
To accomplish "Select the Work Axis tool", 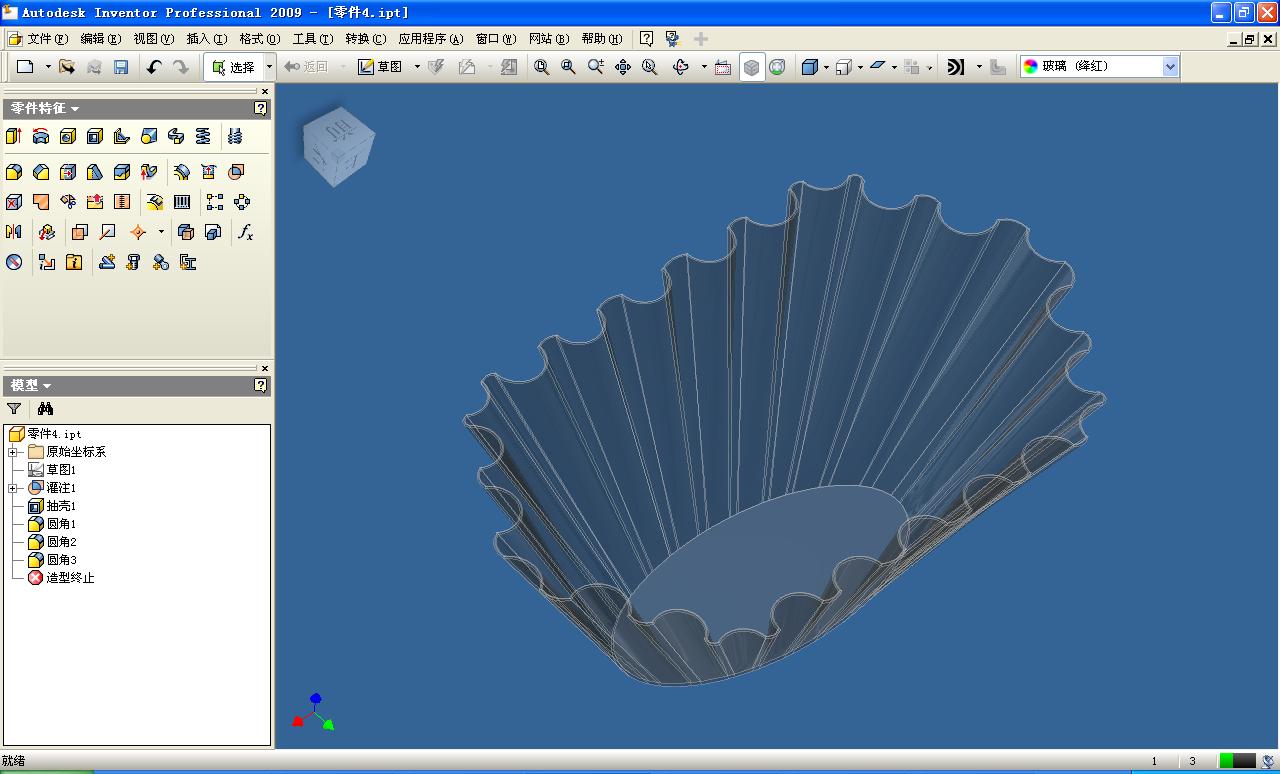I will (107, 232).
